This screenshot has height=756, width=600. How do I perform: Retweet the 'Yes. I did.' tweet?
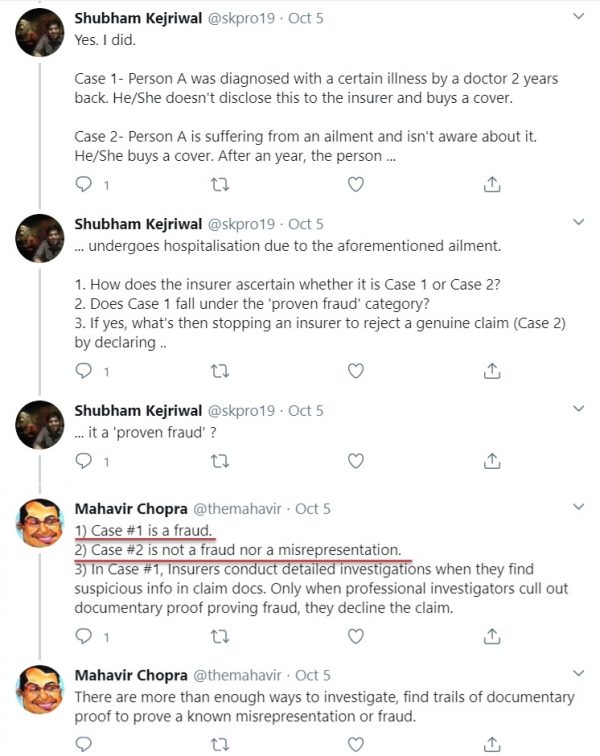click(x=220, y=185)
